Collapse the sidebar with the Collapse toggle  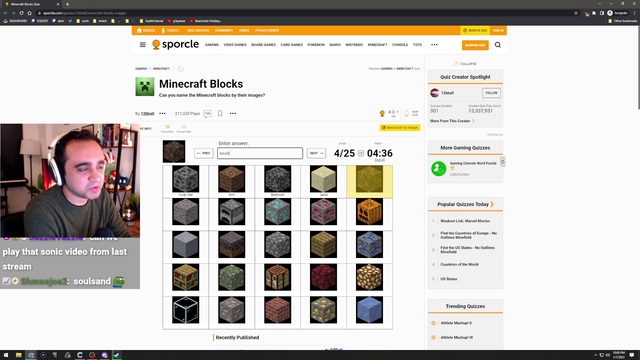point(465,64)
